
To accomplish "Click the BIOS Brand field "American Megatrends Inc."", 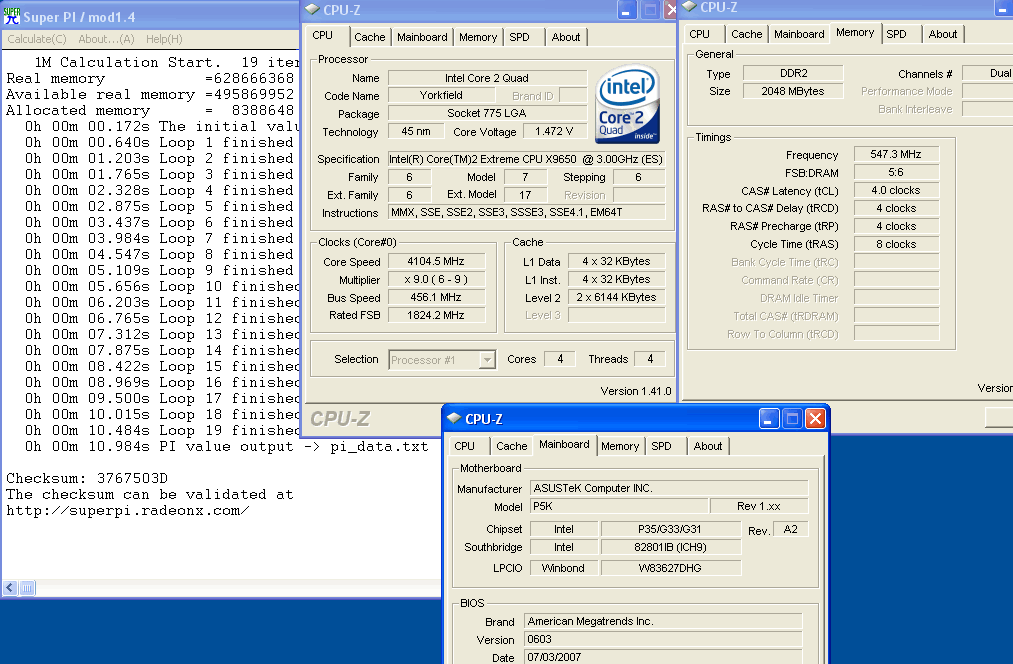I will (x=663, y=621).
